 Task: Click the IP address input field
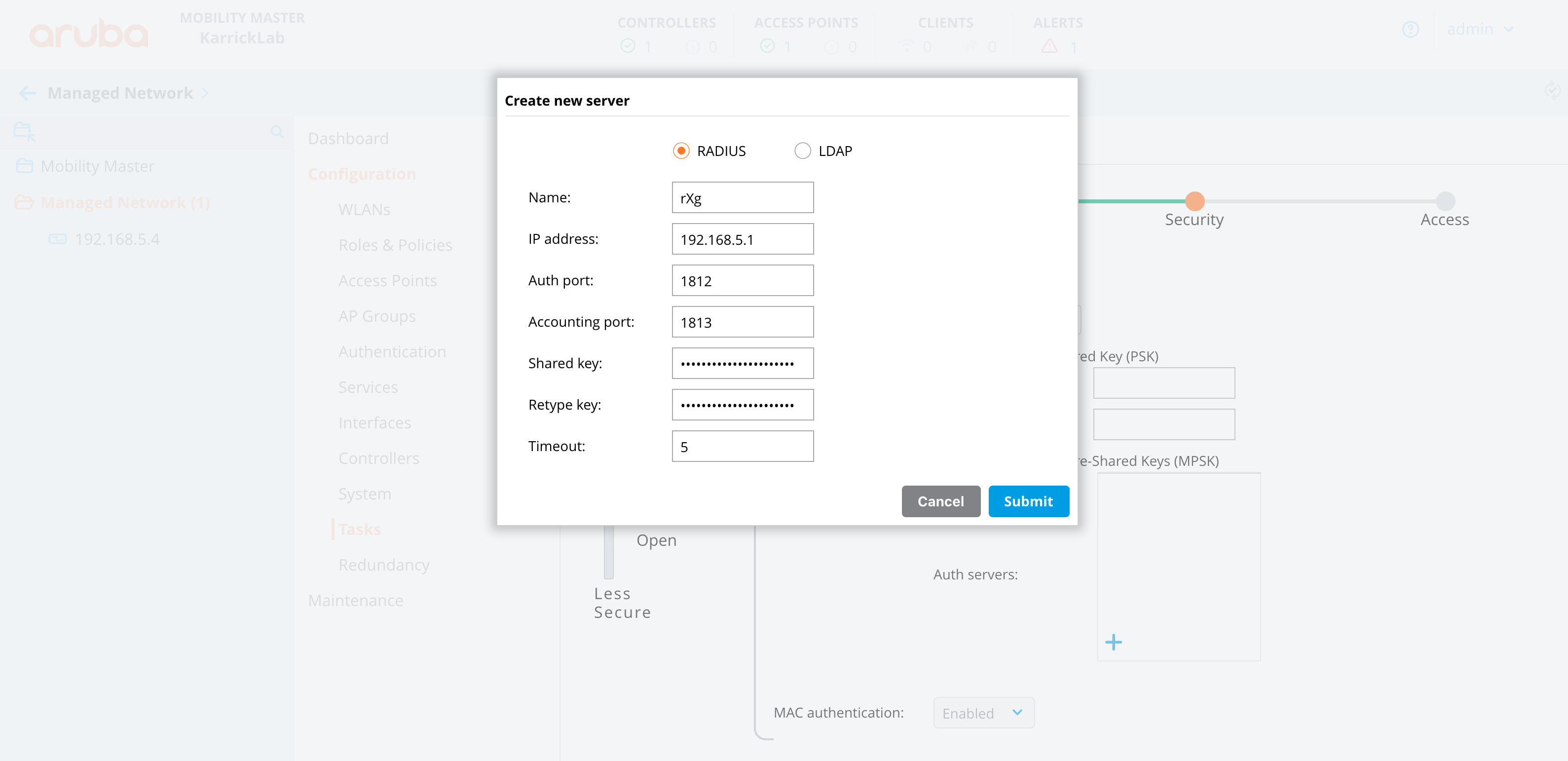742,239
